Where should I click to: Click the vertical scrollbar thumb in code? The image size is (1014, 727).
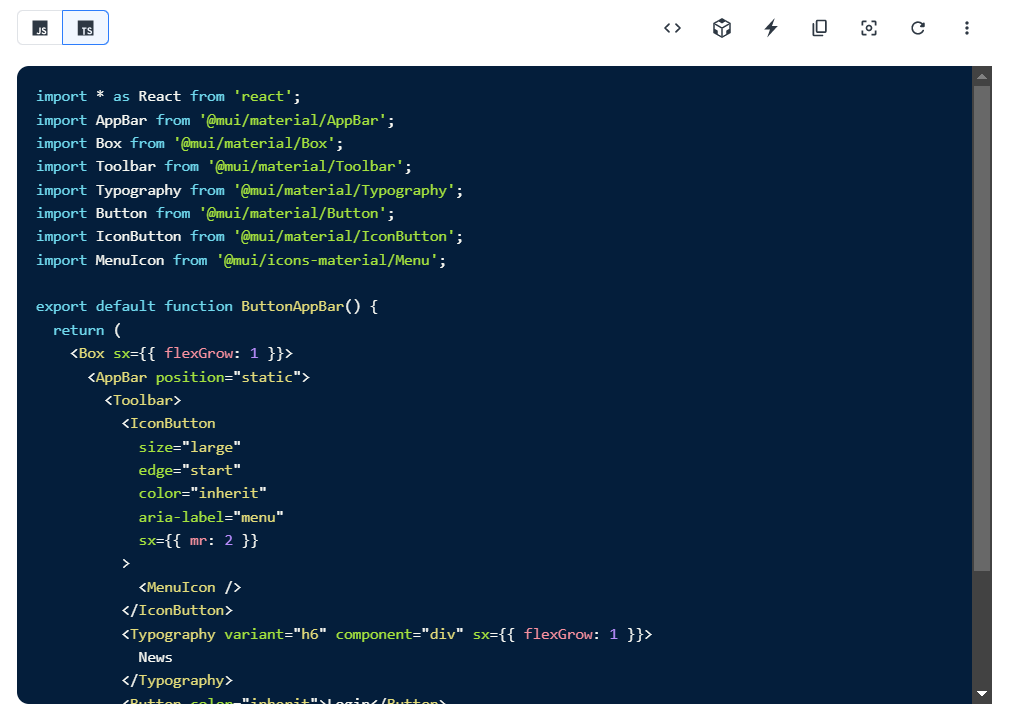[x=982, y=329]
